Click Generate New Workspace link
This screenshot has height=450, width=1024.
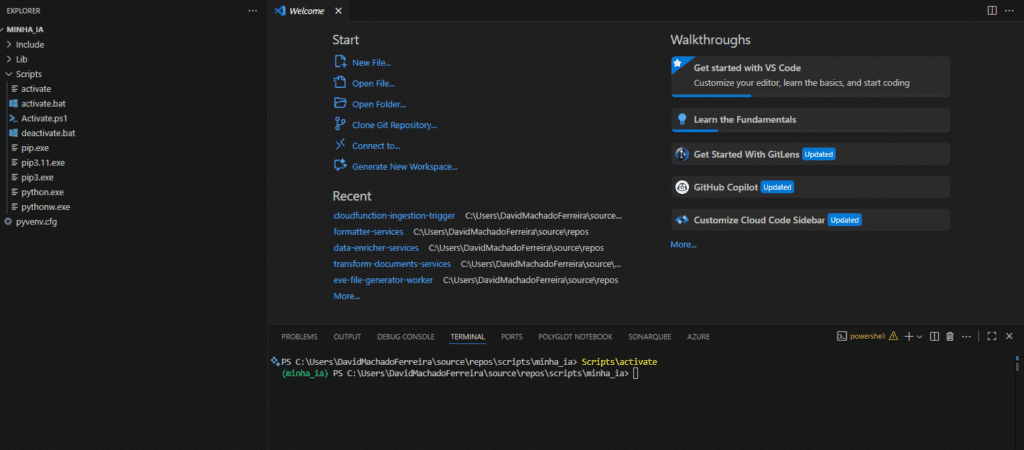pos(404,166)
